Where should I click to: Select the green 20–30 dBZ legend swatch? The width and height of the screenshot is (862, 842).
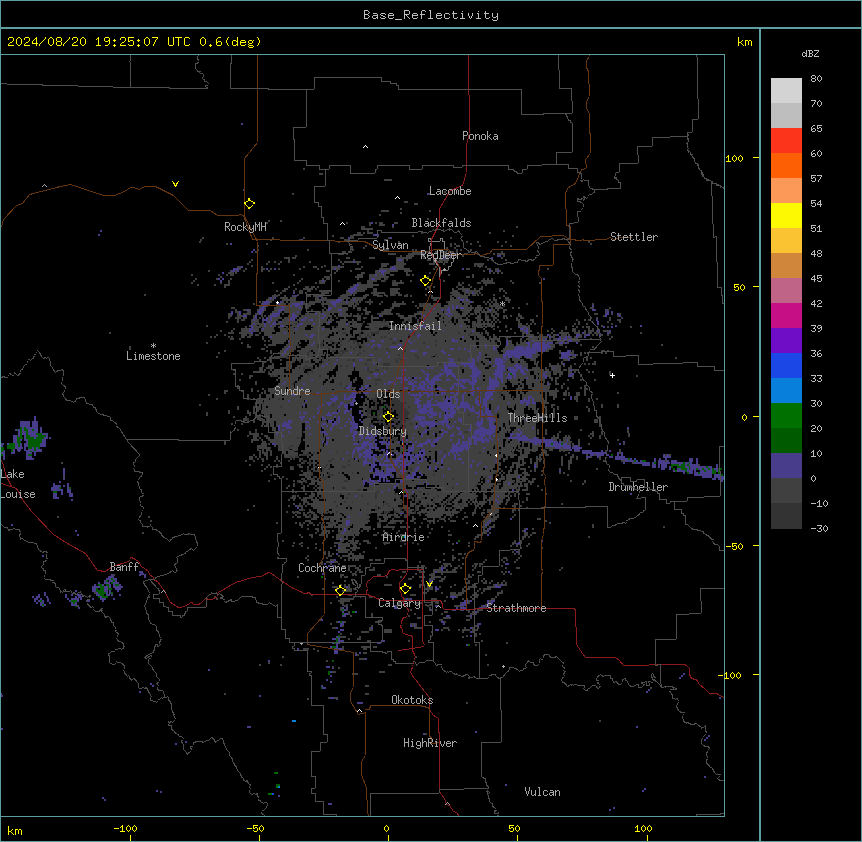(x=786, y=415)
